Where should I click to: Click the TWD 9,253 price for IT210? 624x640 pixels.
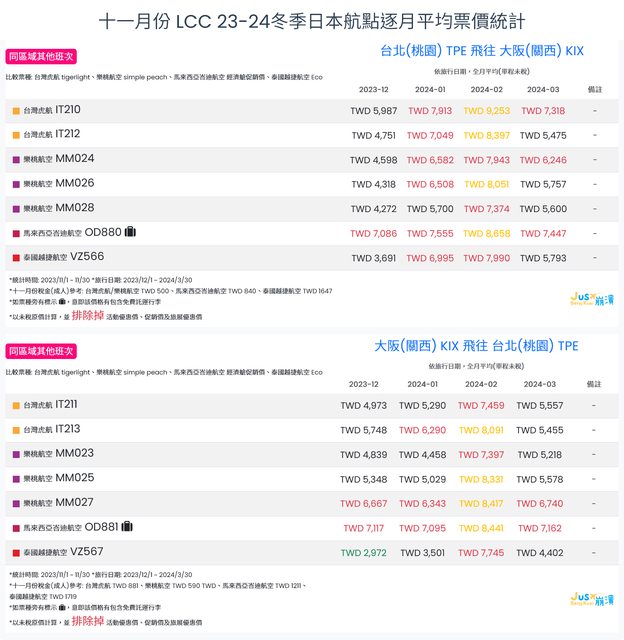(x=485, y=111)
